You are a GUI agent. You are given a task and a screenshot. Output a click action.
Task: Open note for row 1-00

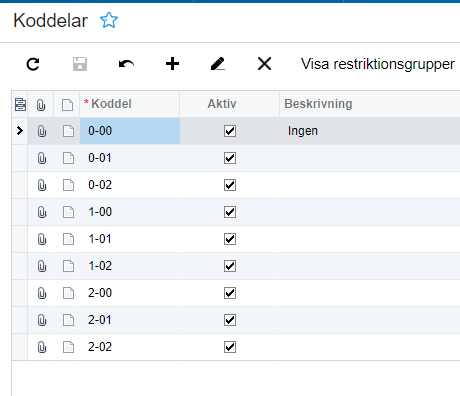pyautogui.click(x=68, y=212)
